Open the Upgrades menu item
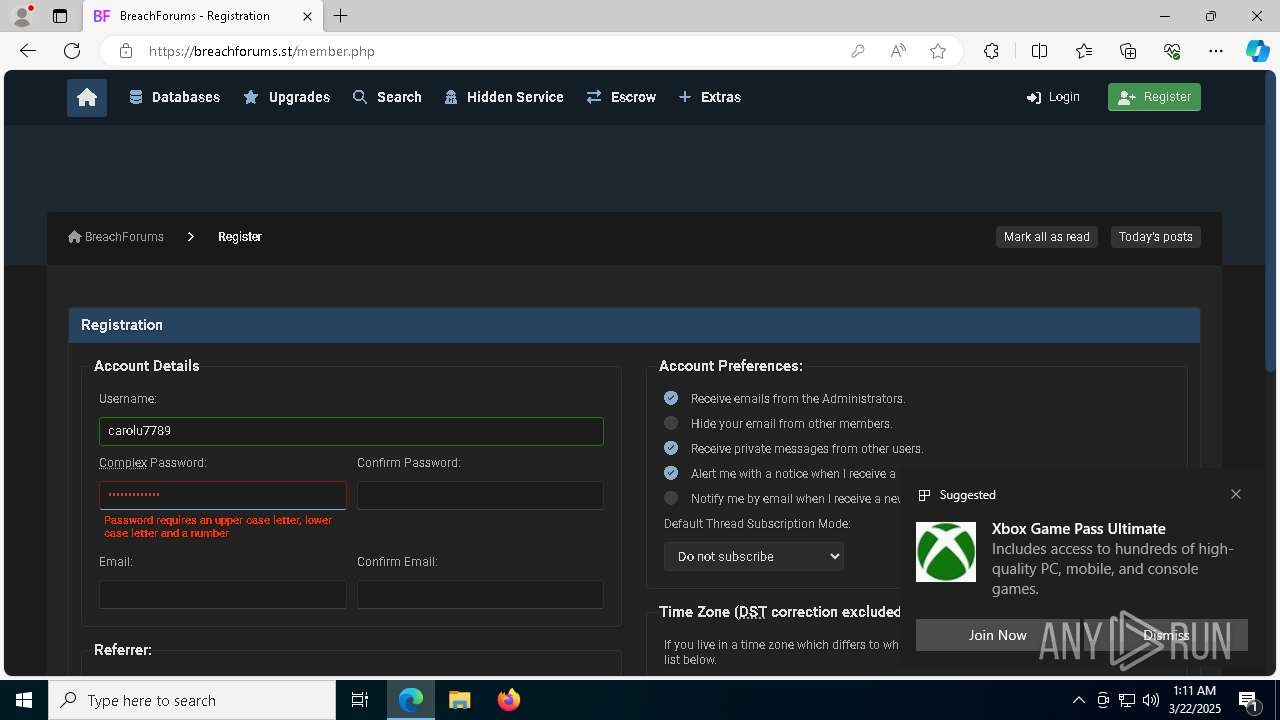 (x=287, y=97)
